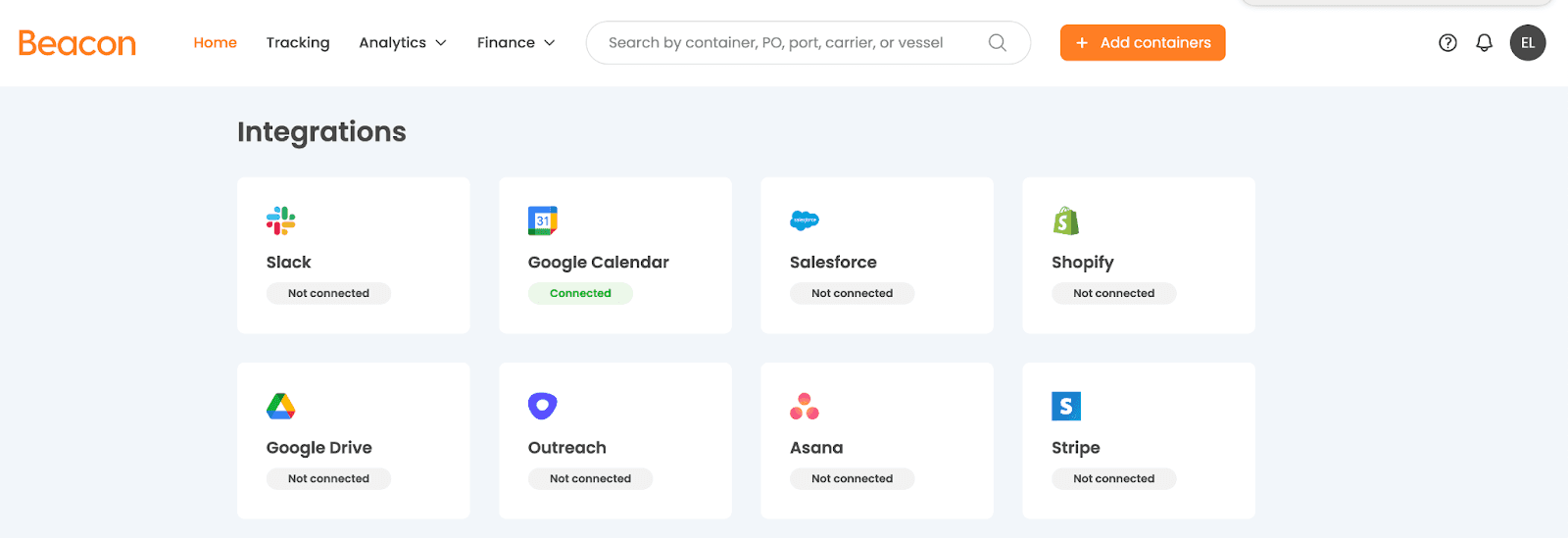Click the Google Calendar Connected badge

click(x=580, y=293)
